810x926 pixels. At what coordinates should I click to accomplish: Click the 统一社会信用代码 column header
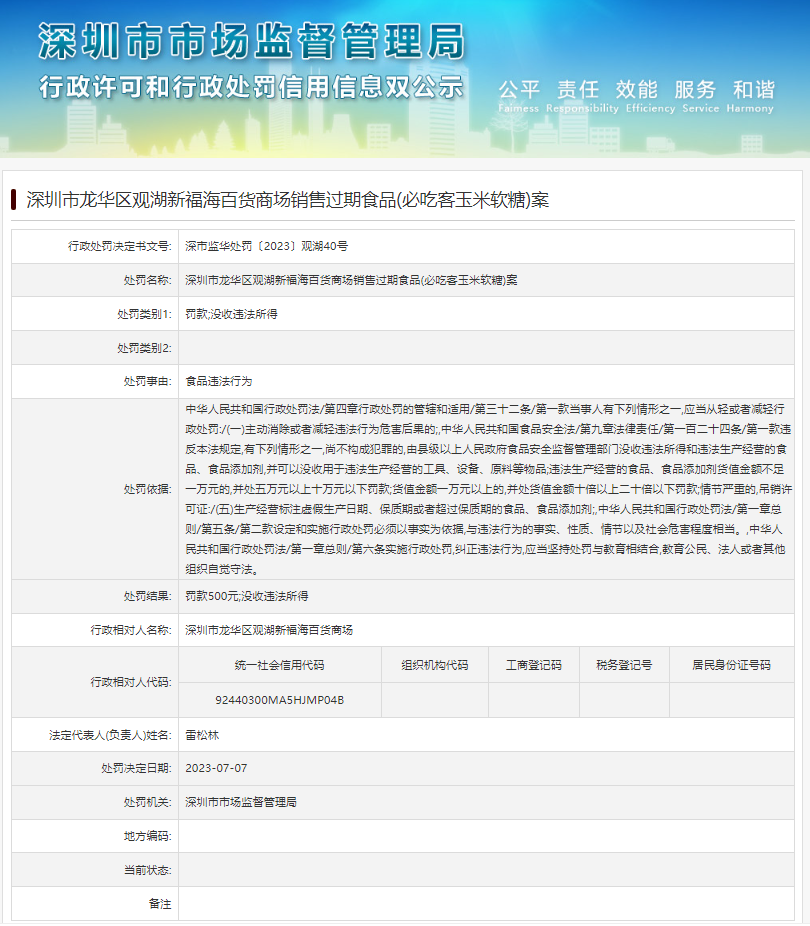click(279, 665)
